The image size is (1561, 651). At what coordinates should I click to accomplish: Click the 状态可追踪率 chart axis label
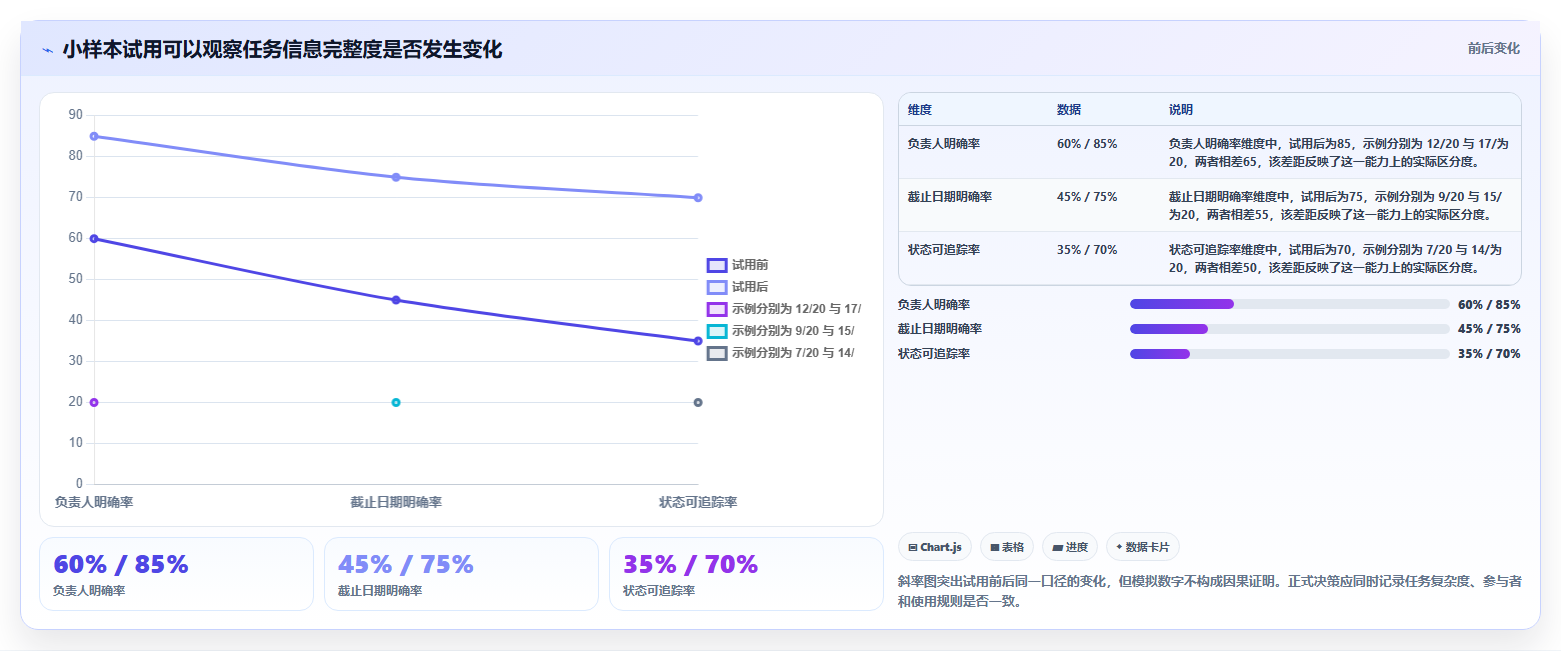(x=698, y=502)
